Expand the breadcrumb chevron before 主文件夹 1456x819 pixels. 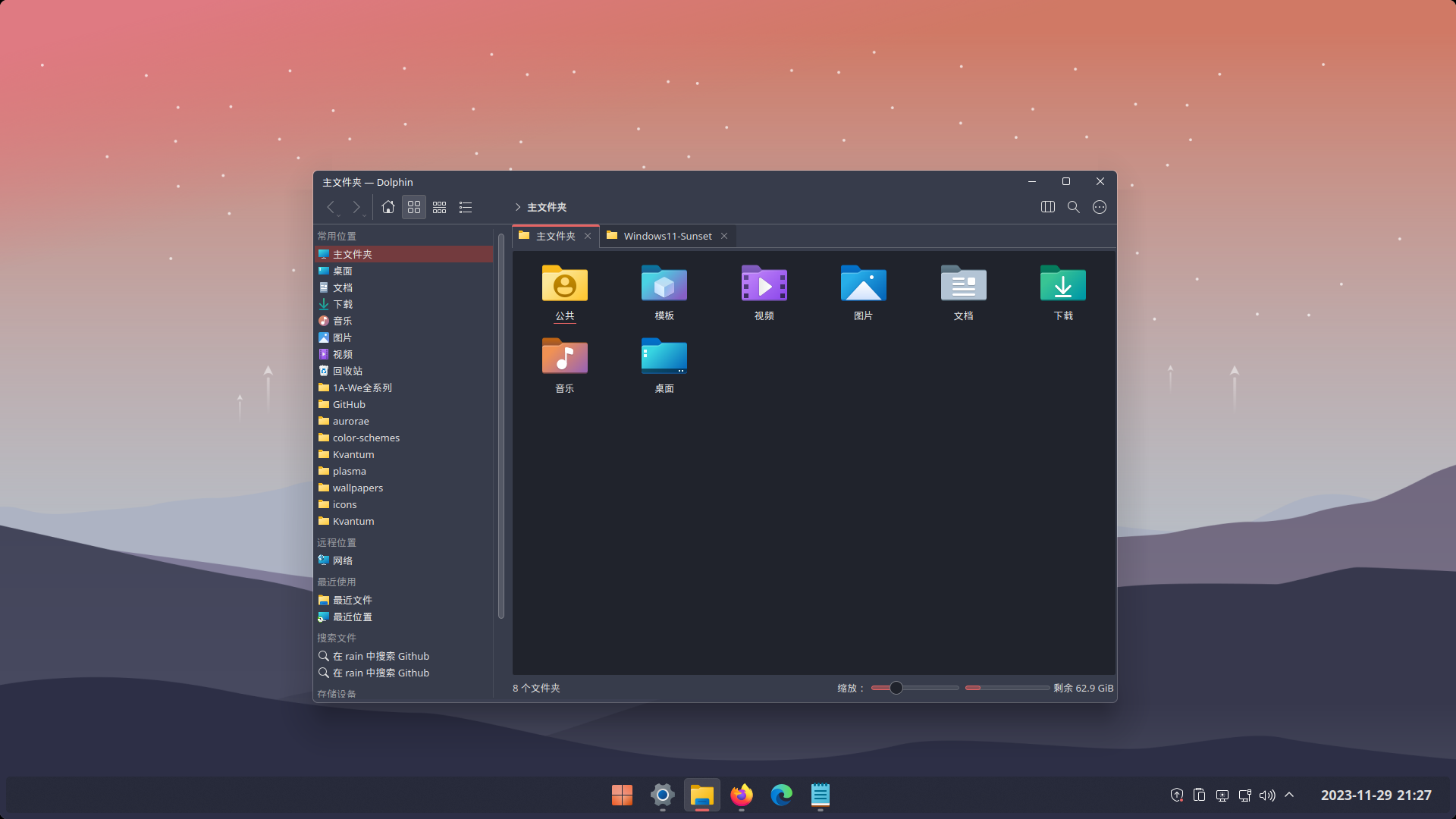[518, 207]
